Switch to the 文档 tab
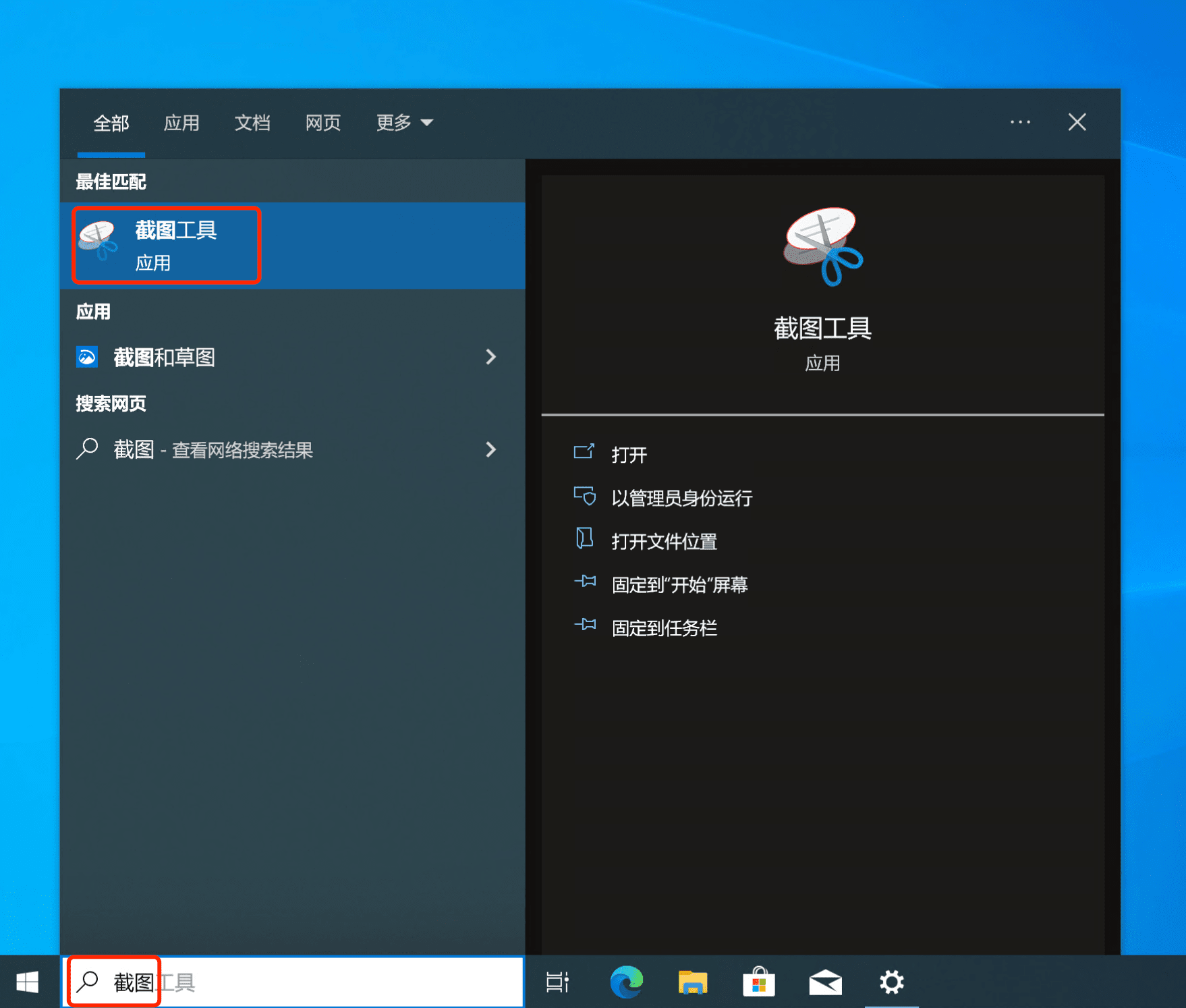1186x1008 pixels. click(x=252, y=123)
